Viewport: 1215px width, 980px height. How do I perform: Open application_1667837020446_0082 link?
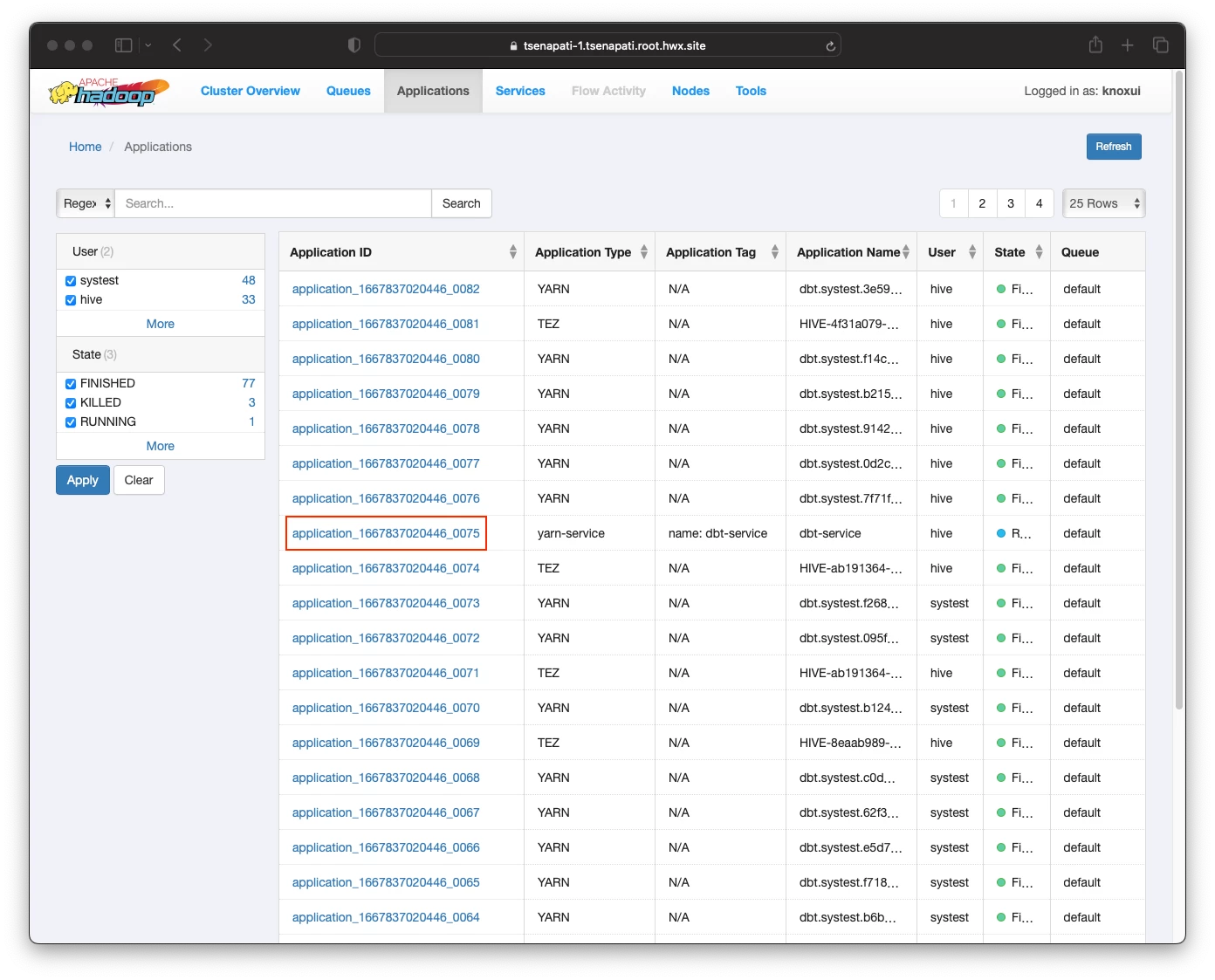[386, 289]
